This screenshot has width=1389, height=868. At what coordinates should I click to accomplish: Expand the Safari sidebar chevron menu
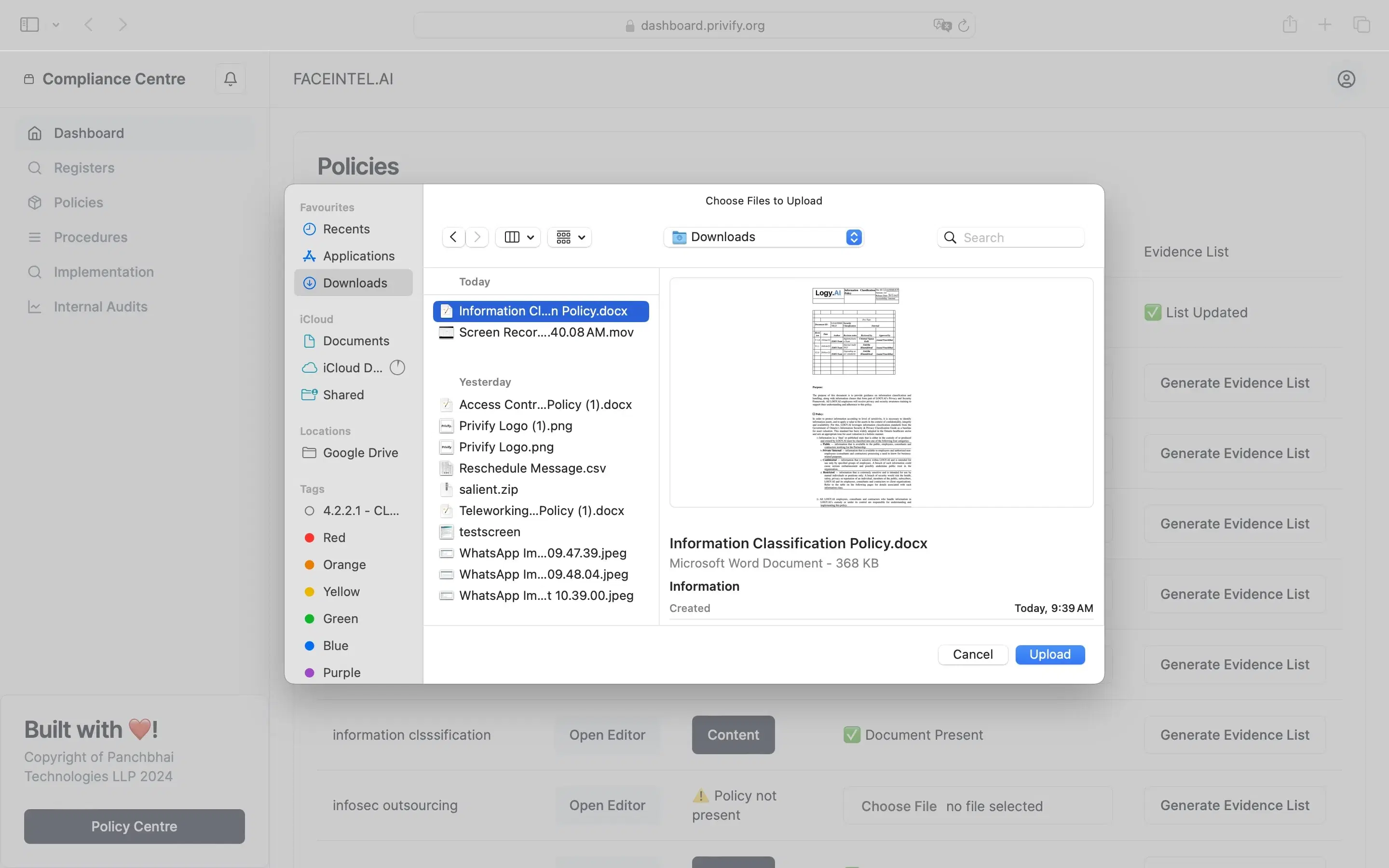[x=55, y=25]
